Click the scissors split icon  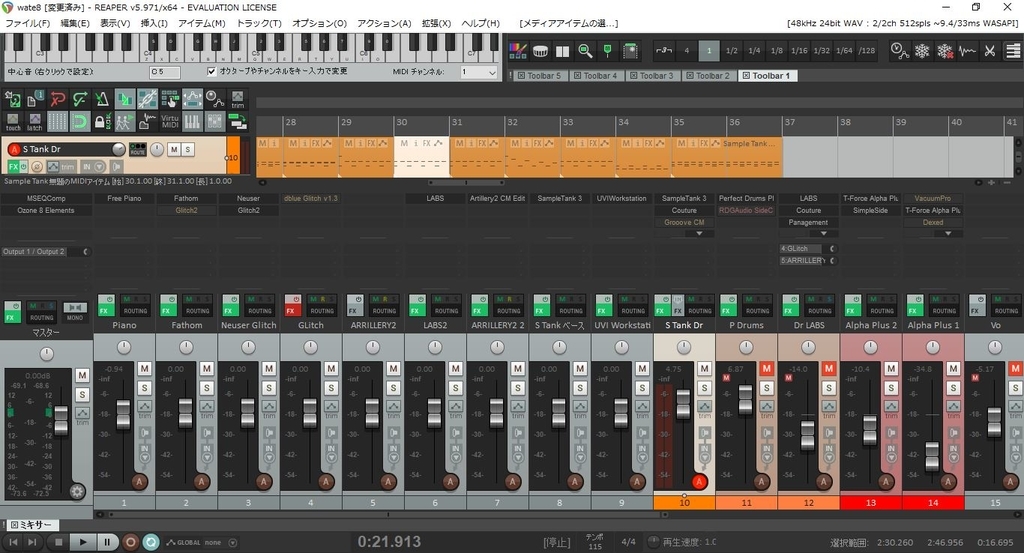point(990,50)
